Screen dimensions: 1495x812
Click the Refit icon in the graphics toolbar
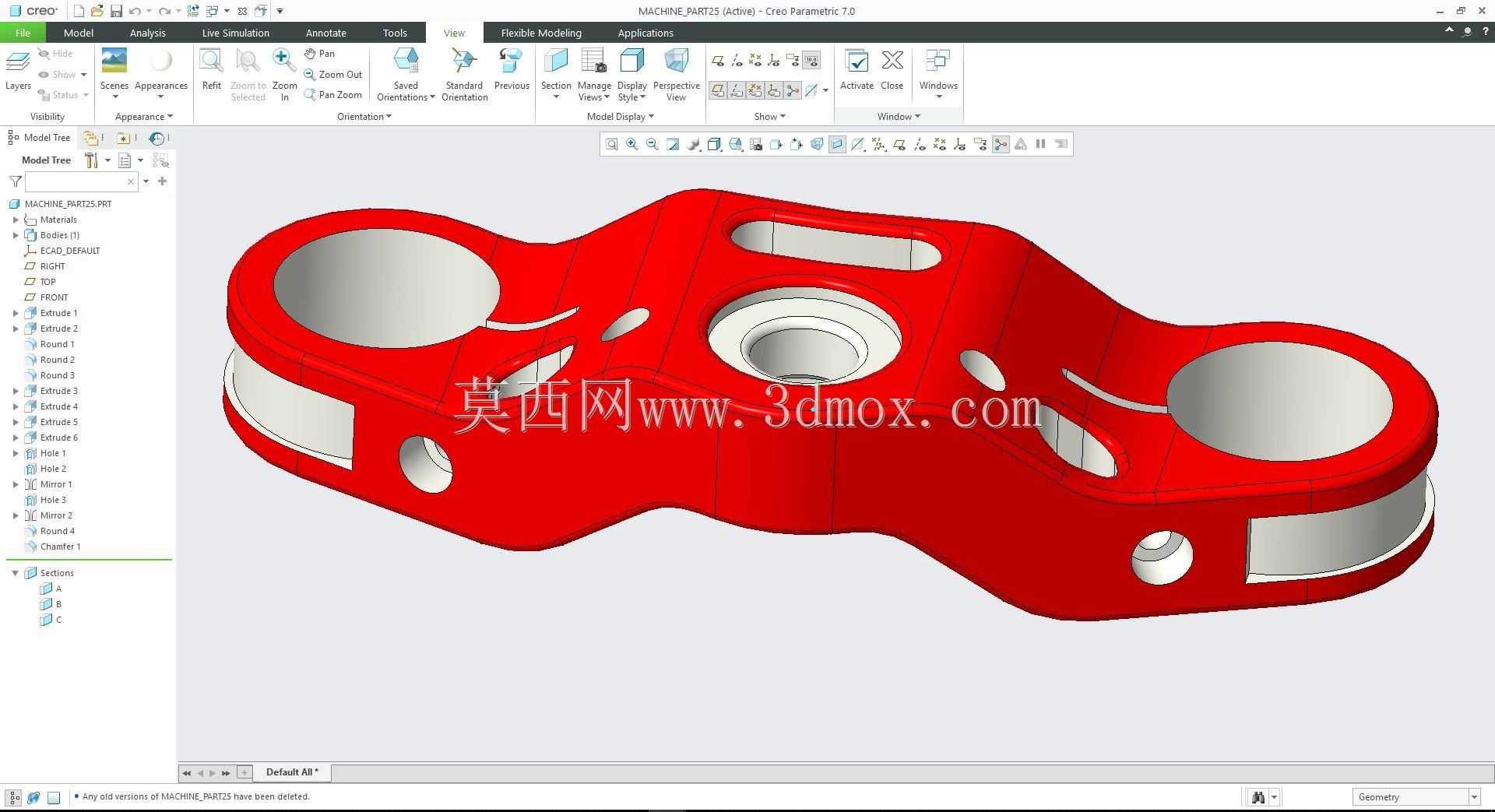(612, 144)
